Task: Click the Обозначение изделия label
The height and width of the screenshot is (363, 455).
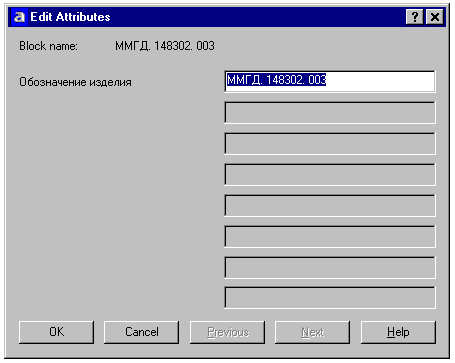Action: pos(75,82)
